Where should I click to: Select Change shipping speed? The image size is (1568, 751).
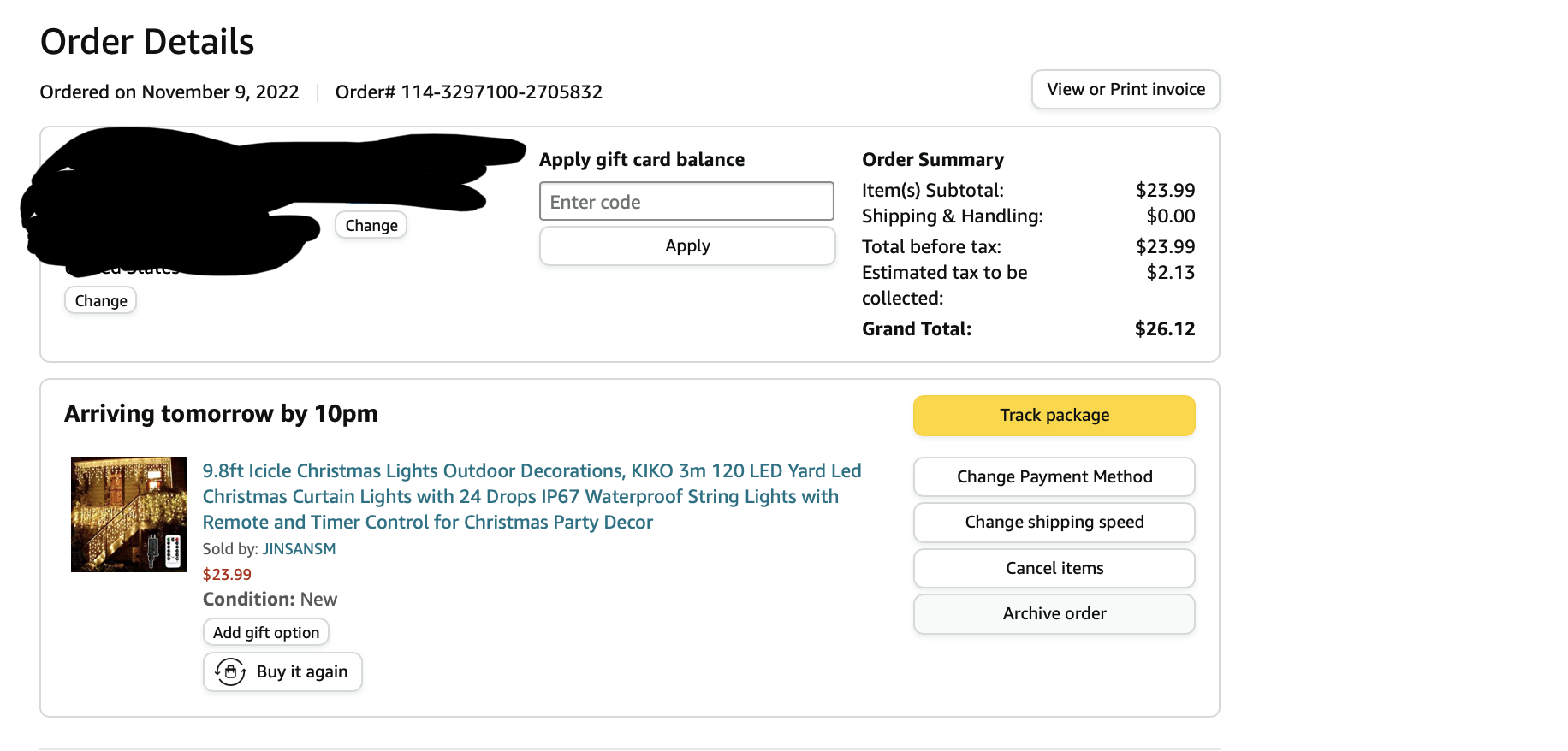click(x=1054, y=522)
